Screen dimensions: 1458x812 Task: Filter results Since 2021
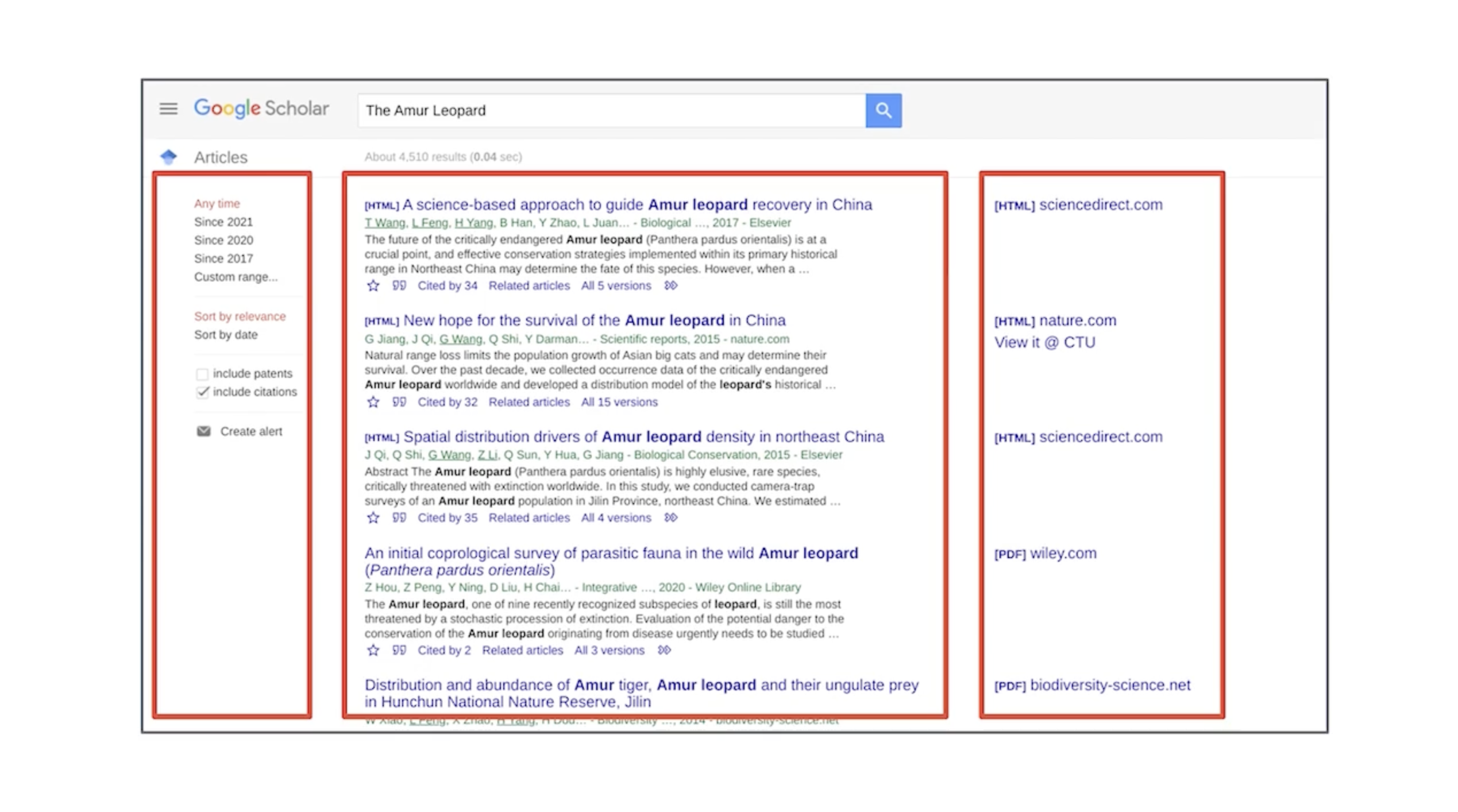click(223, 222)
